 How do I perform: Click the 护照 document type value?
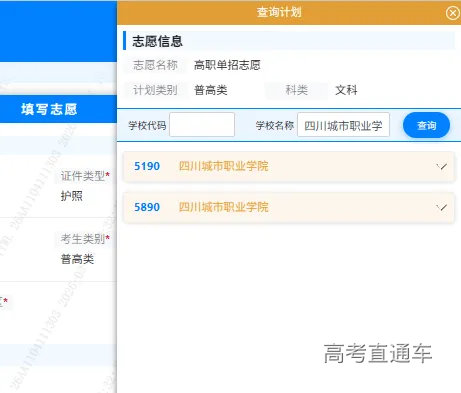tap(72, 196)
